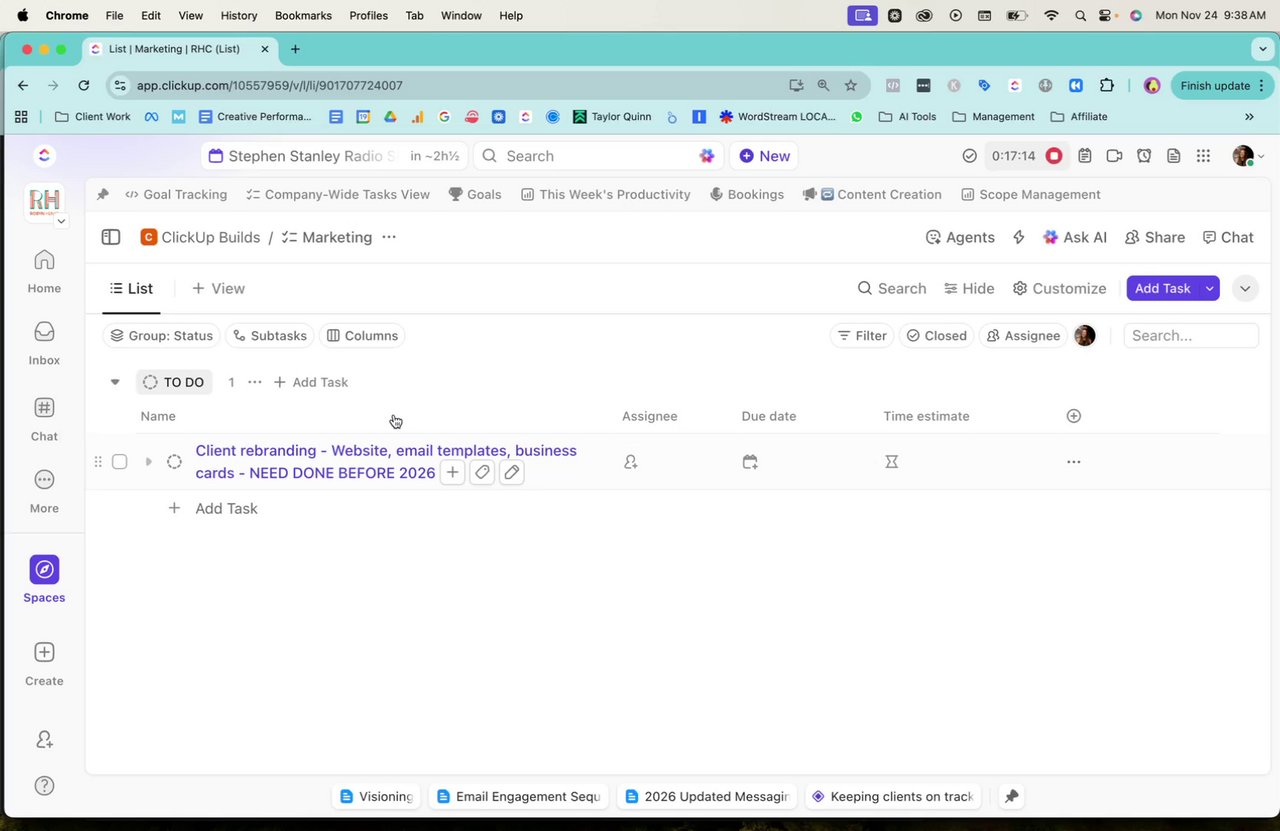Open Ask AI
Screen dimensions: 1280x831
pyautogui.click(x=1075, y=237)
